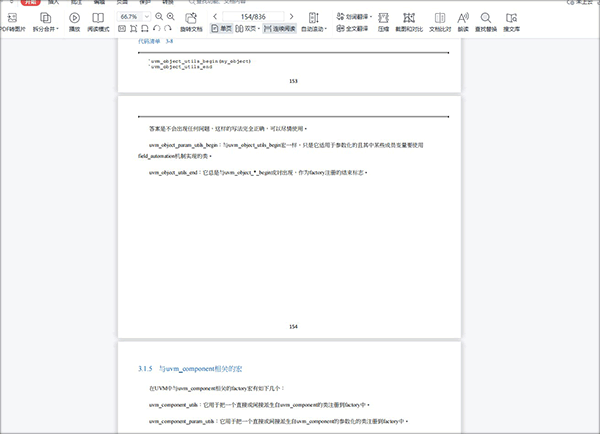The height and width of the screenshot is (434, 600).
Task: Enable double page view
Action: 246,29
